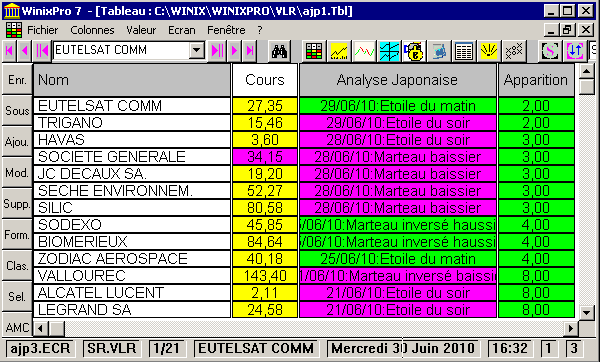The height and width of the screenshot is (362, 600).
Task: Click the red-green line graph icon
Action: click(x=364, y=51)
